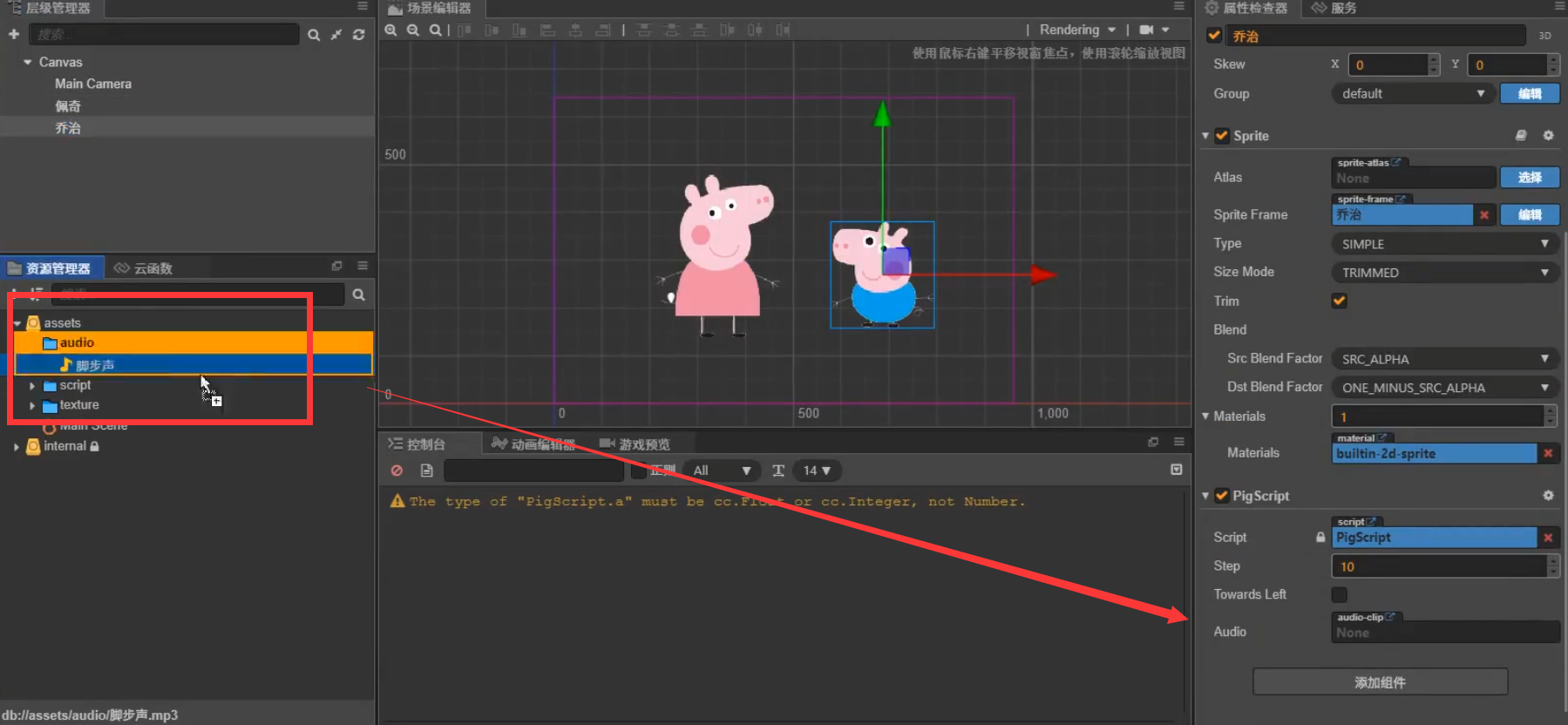Open the console log file
The height and width of the screenshot is (725, 1568).
[426, 471]
